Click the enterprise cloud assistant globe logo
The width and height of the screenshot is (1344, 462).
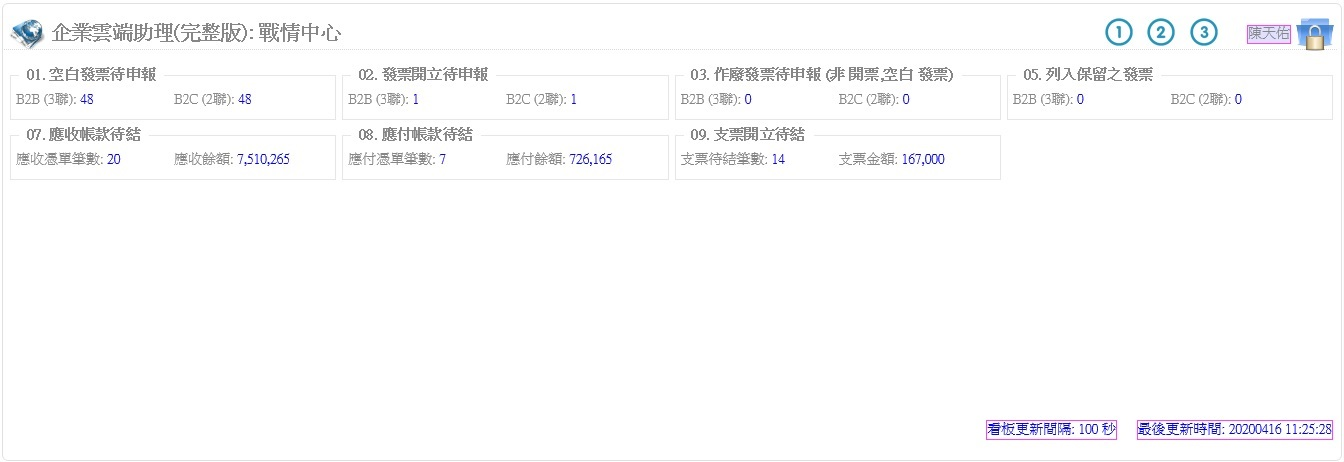point(27,34)
